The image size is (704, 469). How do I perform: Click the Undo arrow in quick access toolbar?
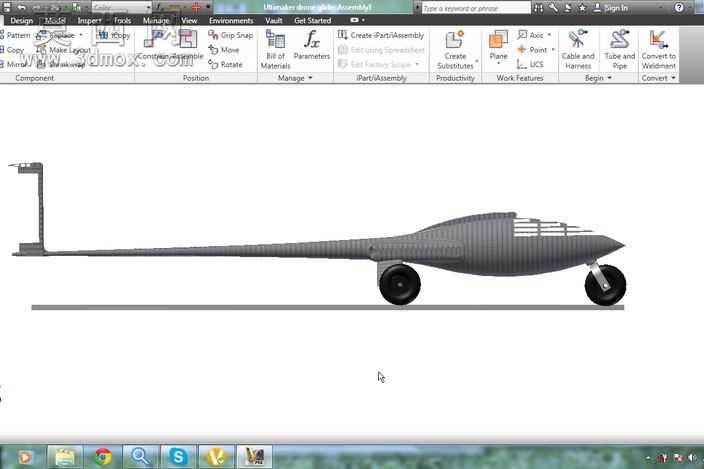21,8
